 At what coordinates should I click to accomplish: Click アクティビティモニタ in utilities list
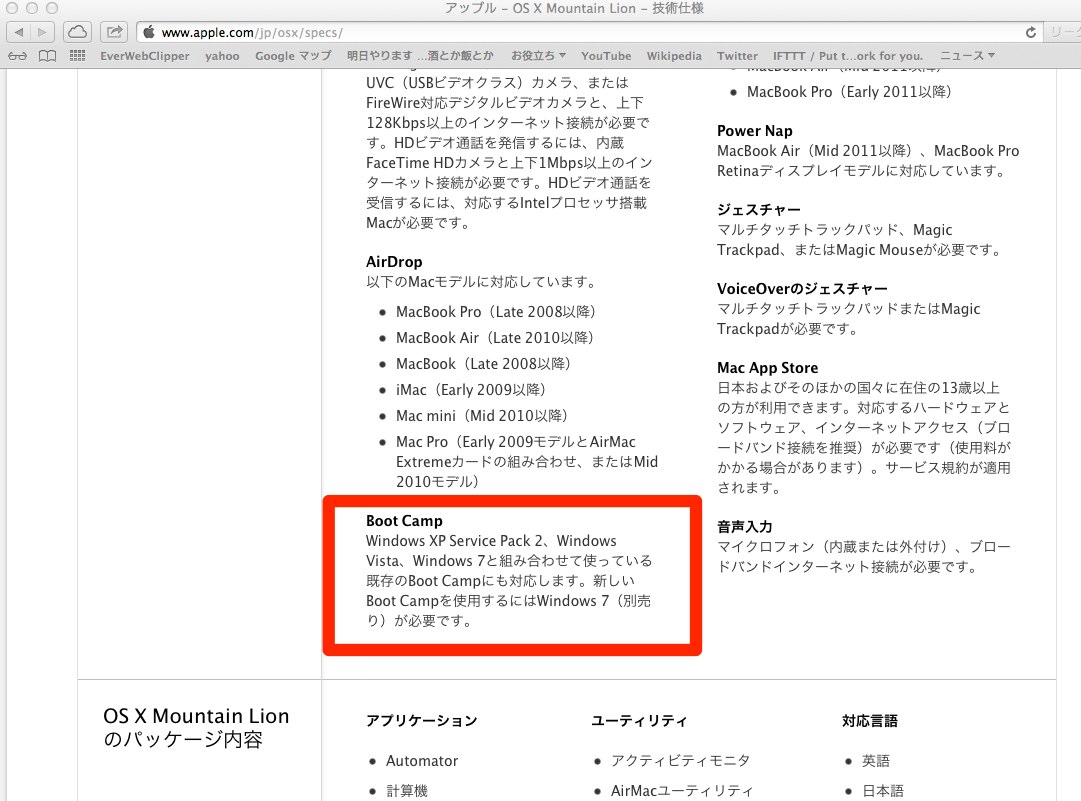680,761
